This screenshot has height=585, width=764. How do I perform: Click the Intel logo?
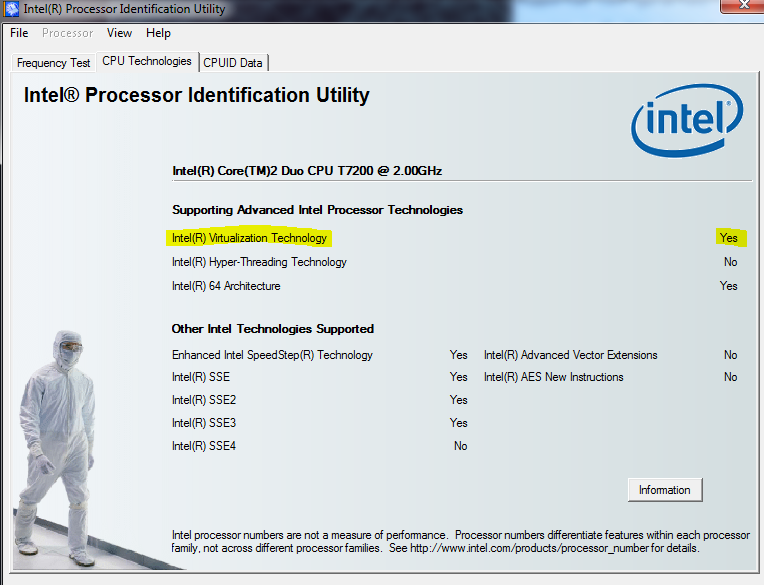687,120
